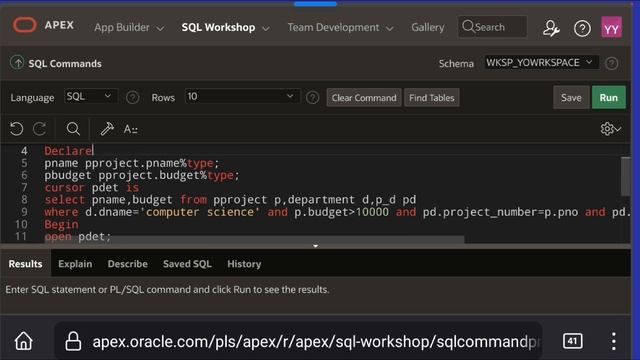Focus the Search field in header
Image resolution: width=640 pixels, height=360 pixels.
[x=492, y=27]
